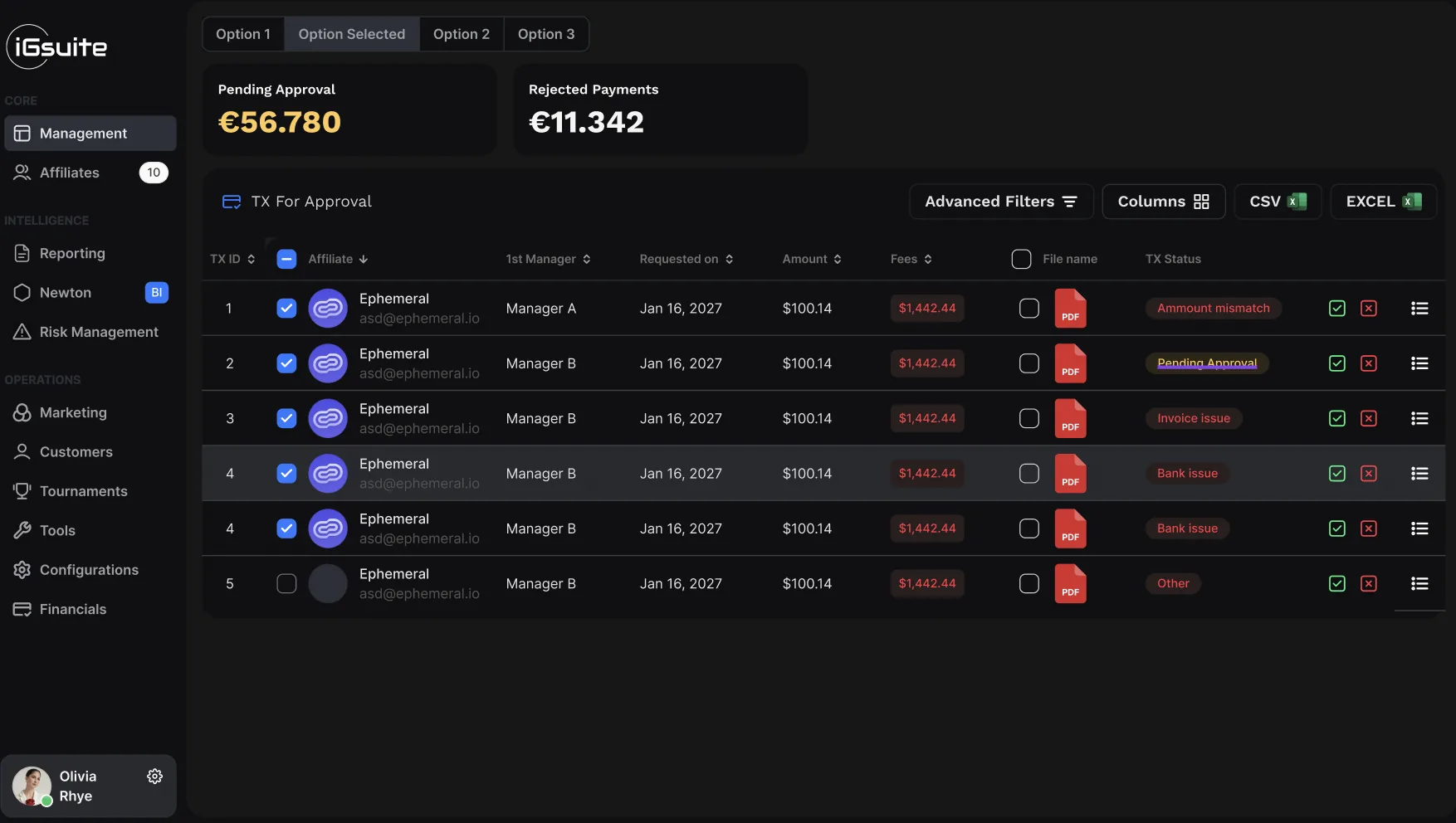Viewport: 1456px width, 823px height.
Task: Click Ephemeral avatar in row TX 1
Action: (x=328, y=309)
